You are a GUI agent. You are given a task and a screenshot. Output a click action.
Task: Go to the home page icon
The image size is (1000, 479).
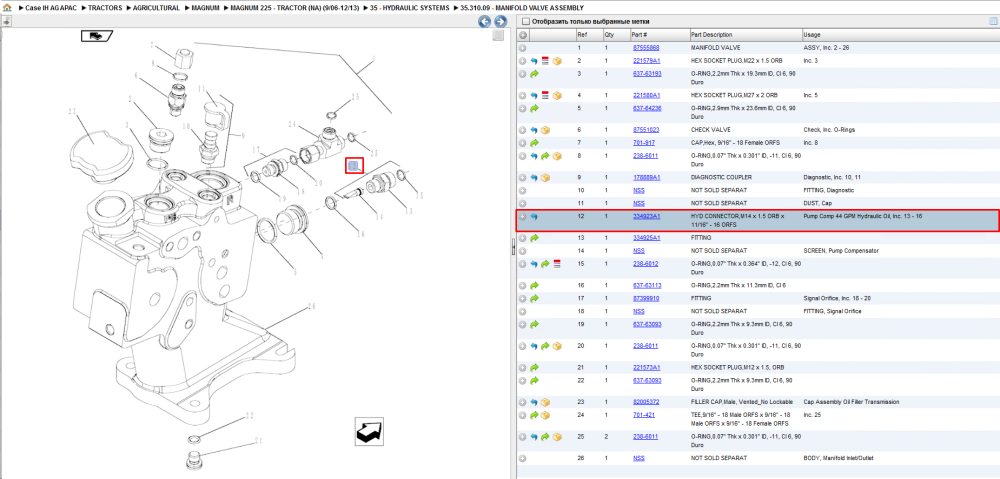[8, 8]
